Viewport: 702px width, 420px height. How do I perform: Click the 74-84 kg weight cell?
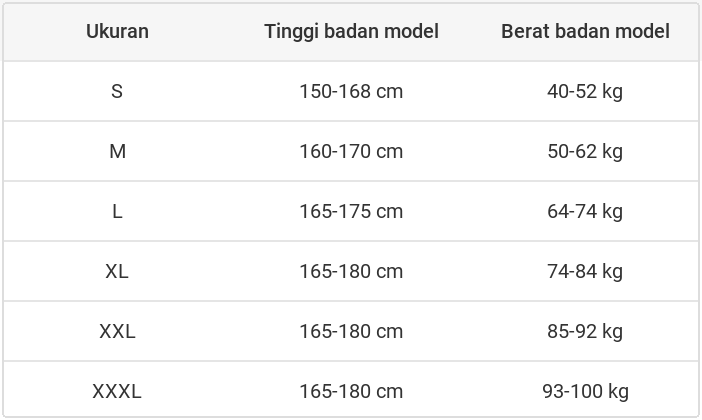point(585,271)
